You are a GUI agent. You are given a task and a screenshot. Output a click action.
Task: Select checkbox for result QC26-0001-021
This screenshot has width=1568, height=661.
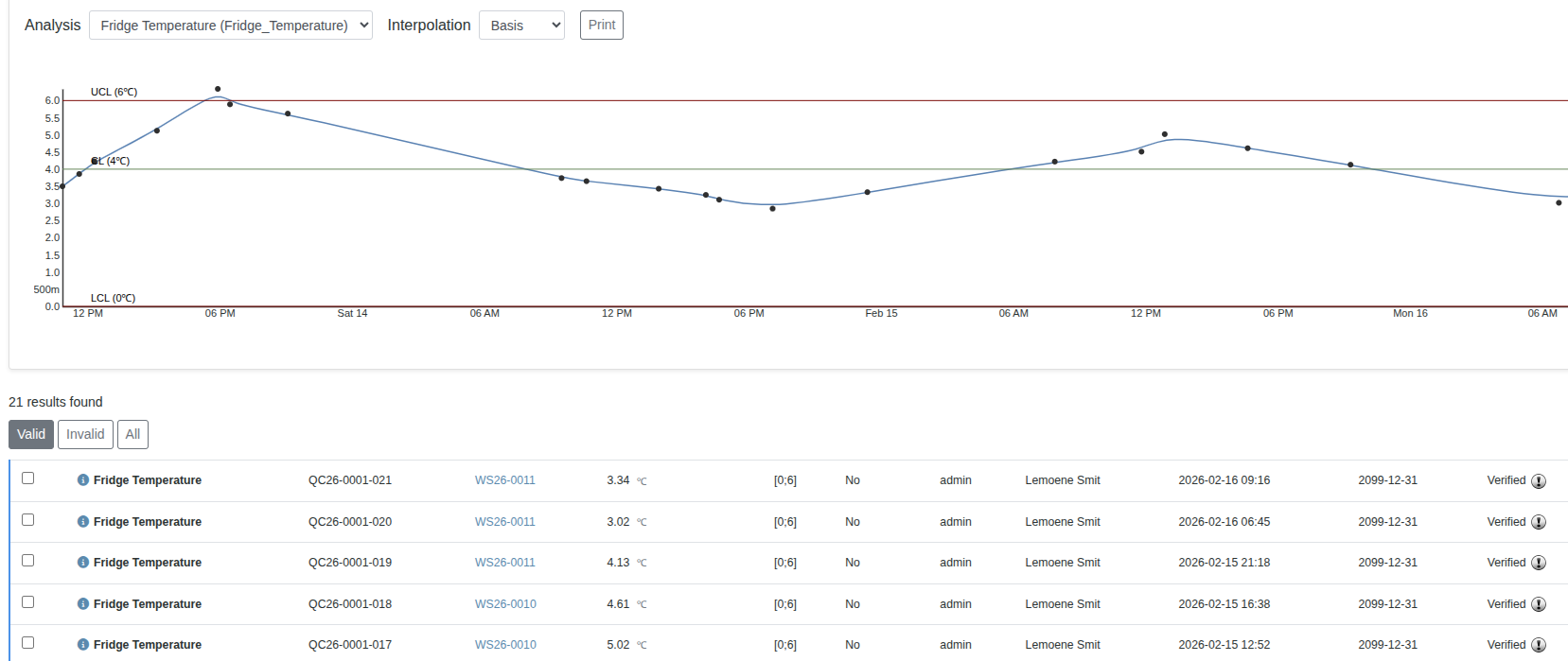point(28,478)
